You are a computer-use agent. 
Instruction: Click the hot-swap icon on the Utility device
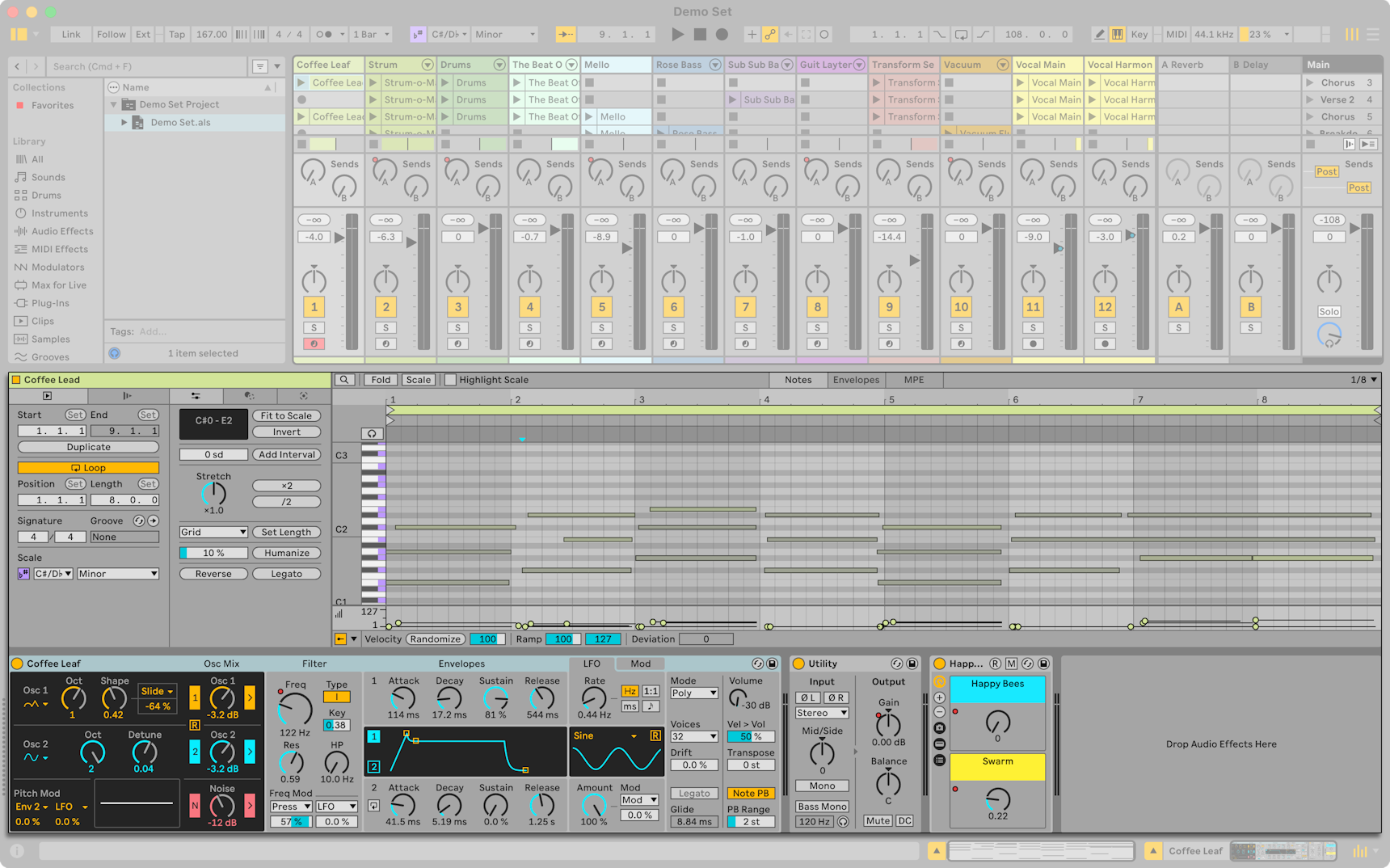pyautogui.click(x=899, y=664)
